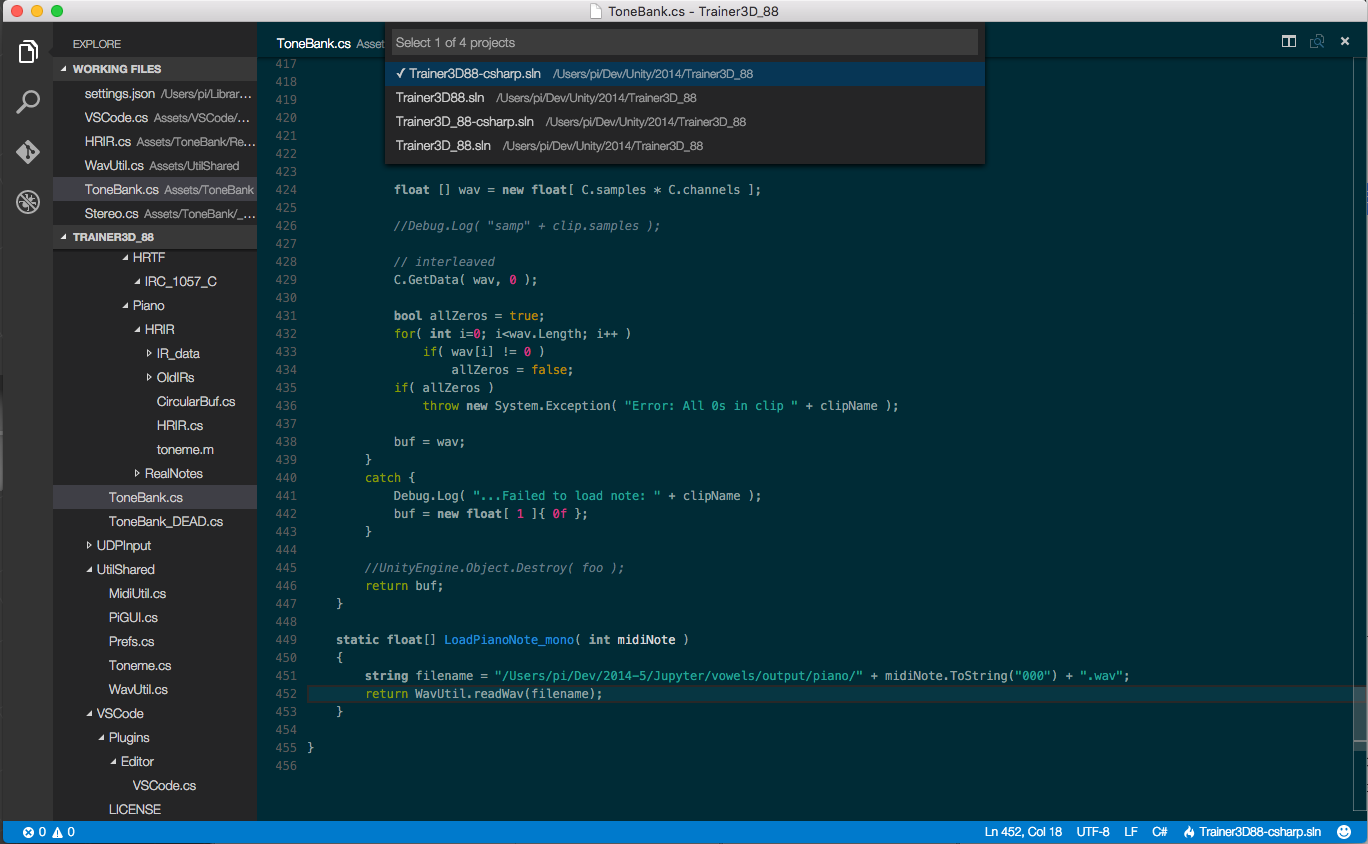Image resolution: width=1368 pixels, height=844 pixels.
Task: Click the smiley feedback icon in the status bar
Action: coord(1344,832)
